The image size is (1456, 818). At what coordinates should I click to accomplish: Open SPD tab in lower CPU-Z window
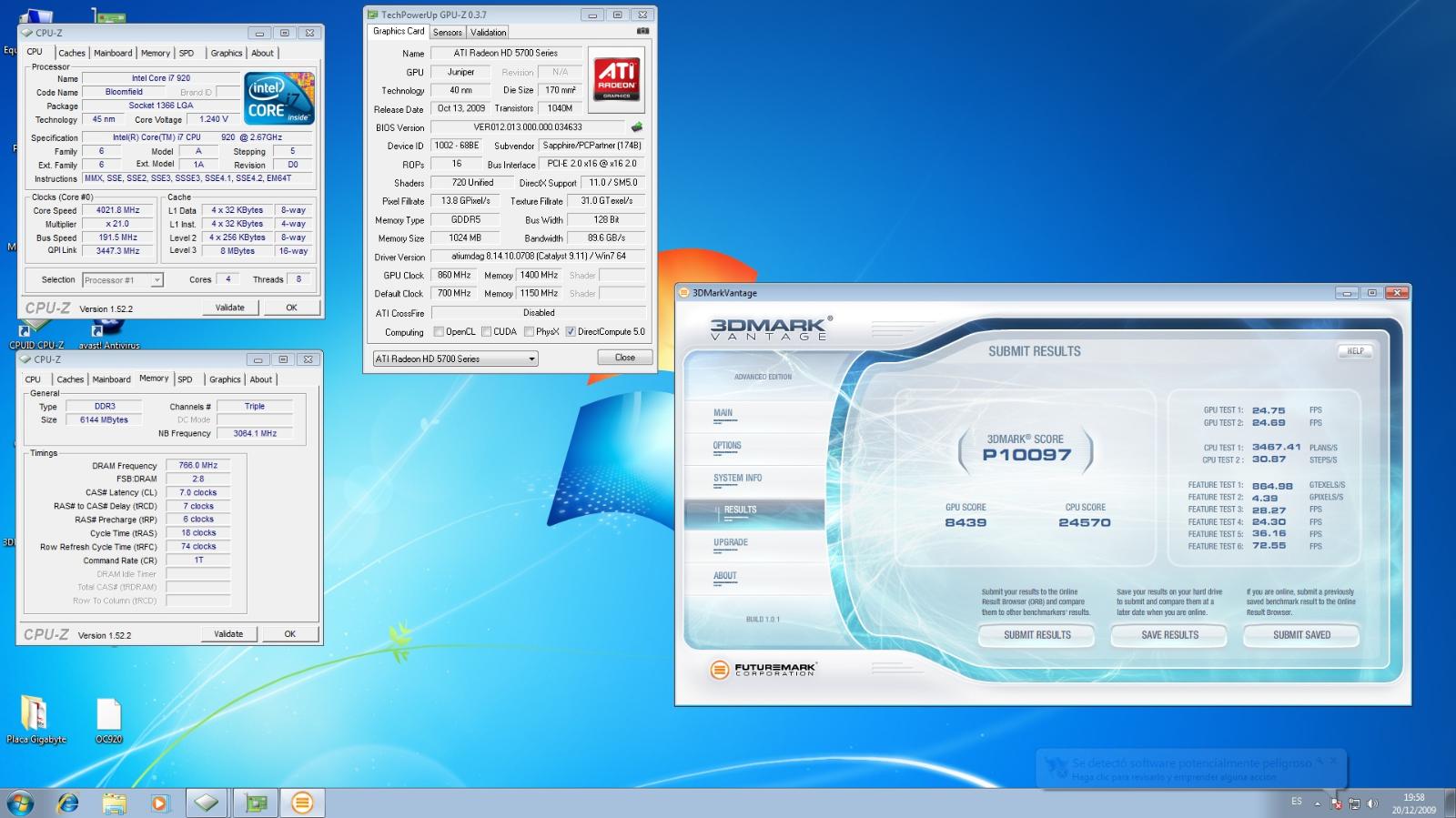pos(185,379)
